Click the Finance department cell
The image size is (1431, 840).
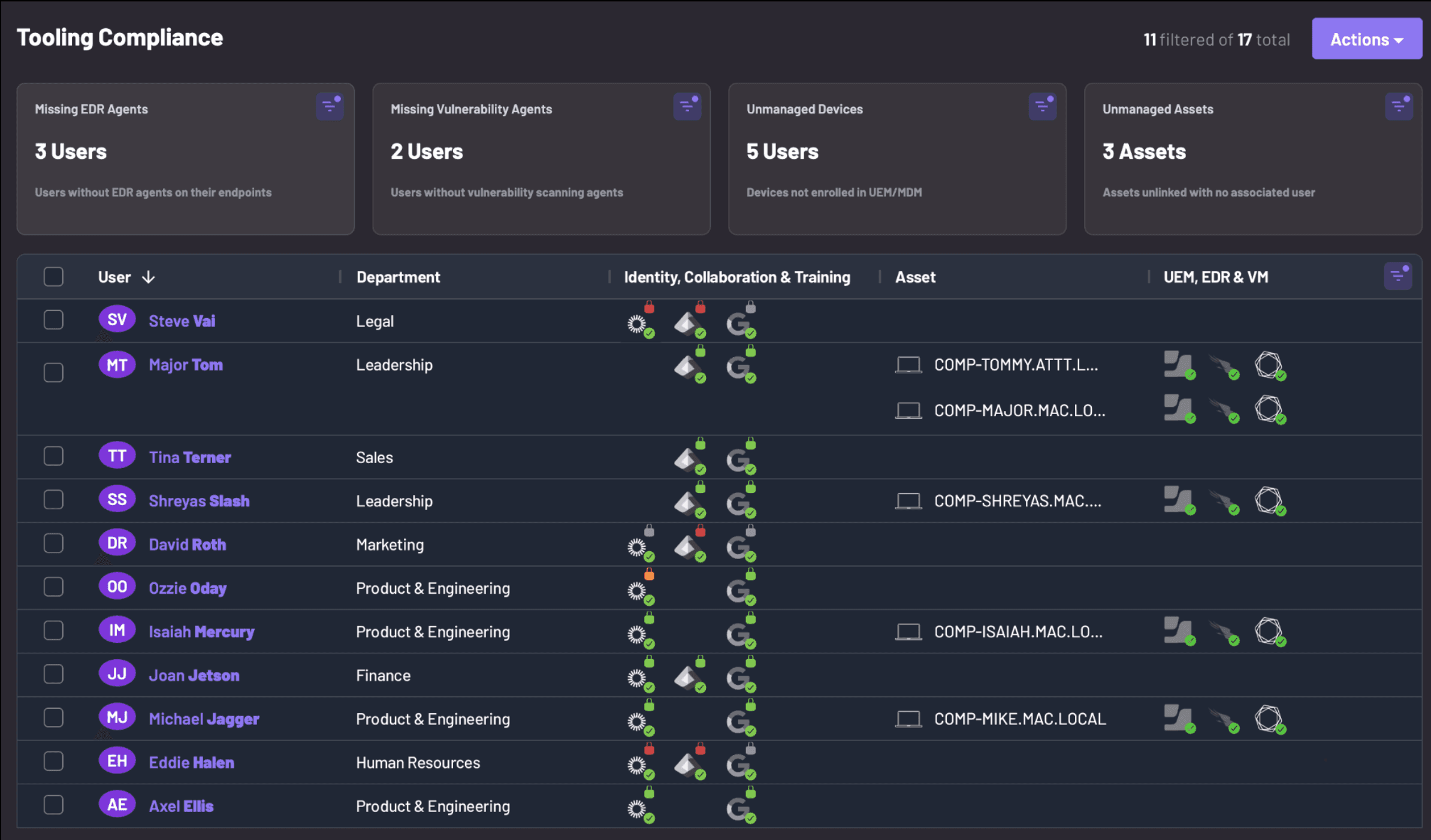point(383,676)
